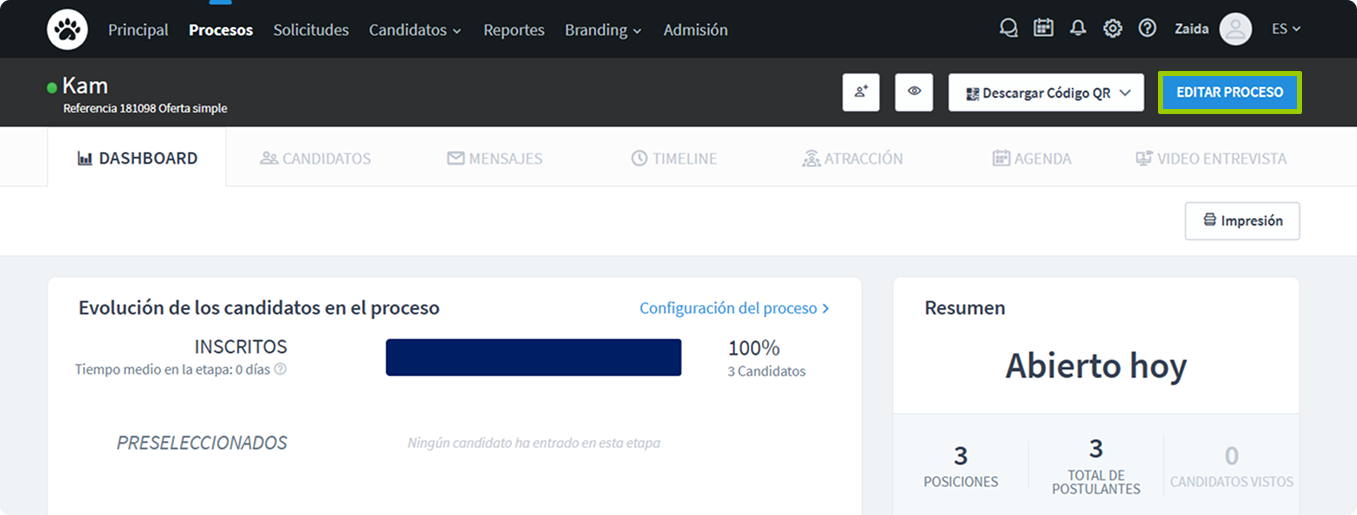Switch to the Video Entrevista tab
Image resolution: width=1357 pixels, height=515 pixels.
click(x=1211, y=158)
